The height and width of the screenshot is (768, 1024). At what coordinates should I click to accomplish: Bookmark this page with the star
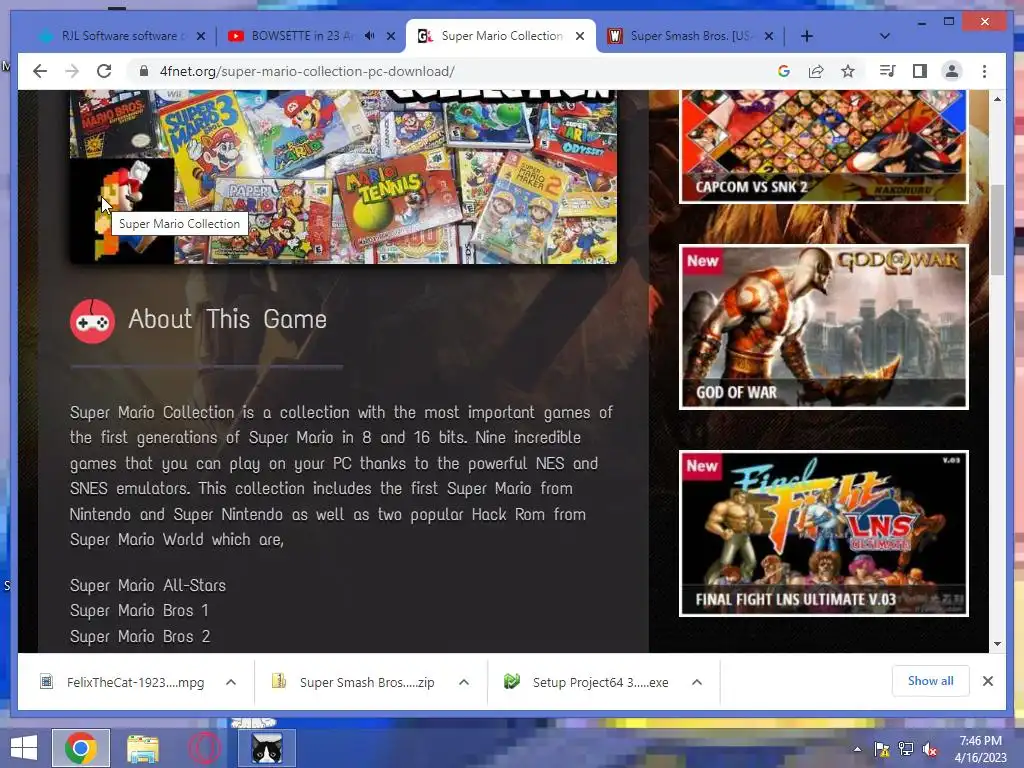point(848,71)
